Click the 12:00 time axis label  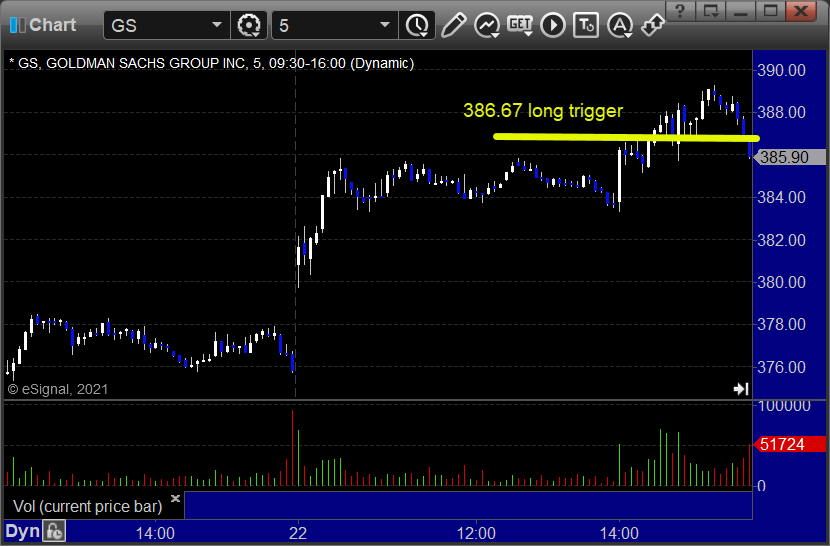pyautogui.click(x=476, y=533)
